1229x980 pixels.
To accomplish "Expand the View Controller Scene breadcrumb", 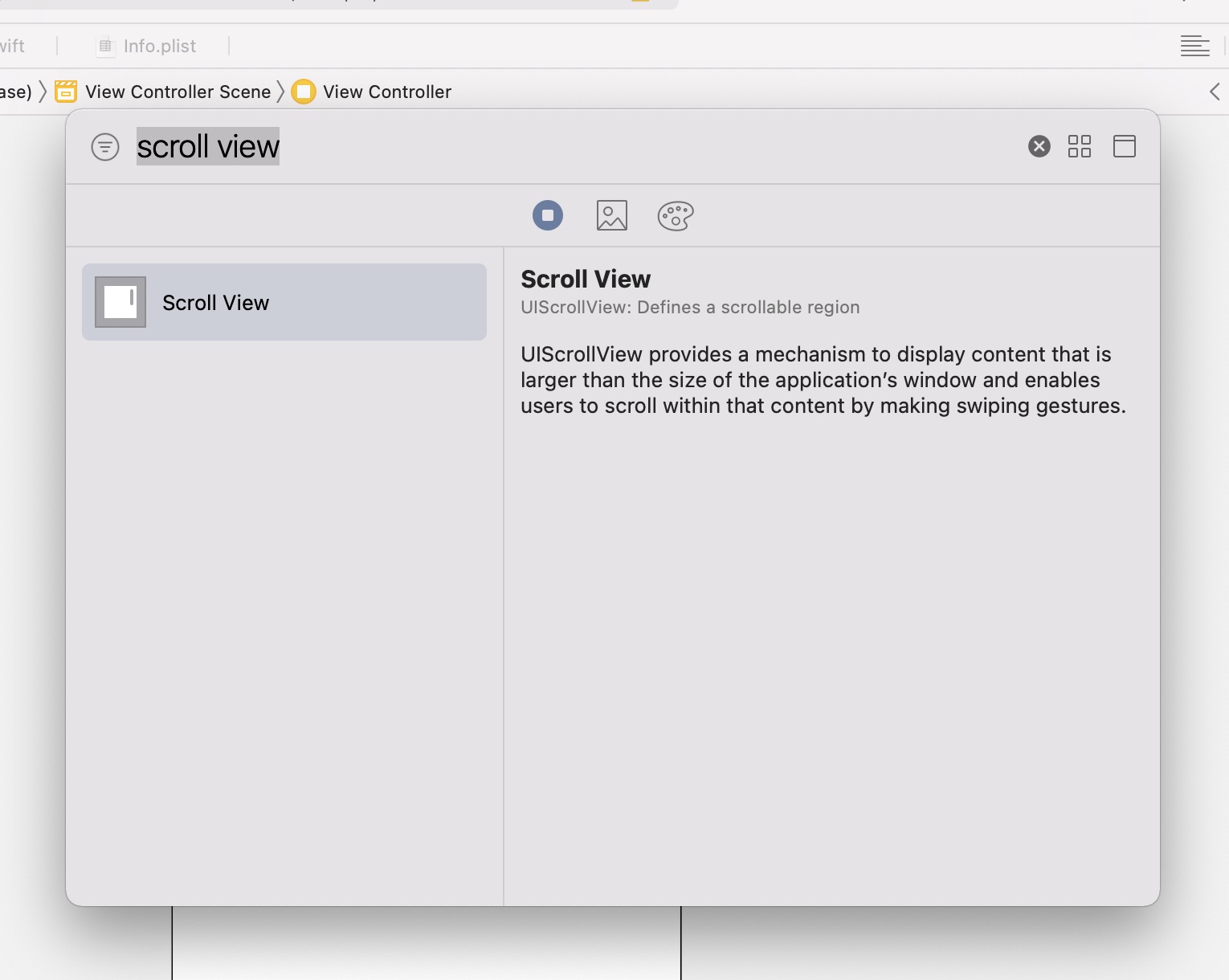I will click(x=178, y=92).
